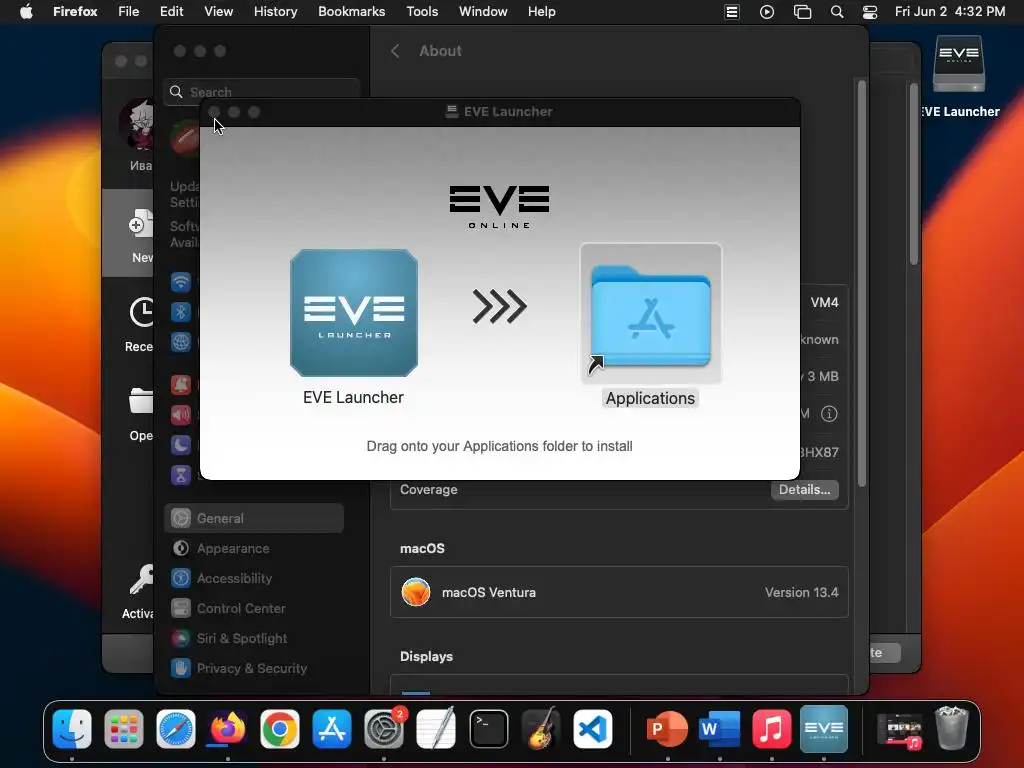This screenshot has height=768, width=1024.
Task: Open Launchpad from the Dock
Action: [123, 729]
